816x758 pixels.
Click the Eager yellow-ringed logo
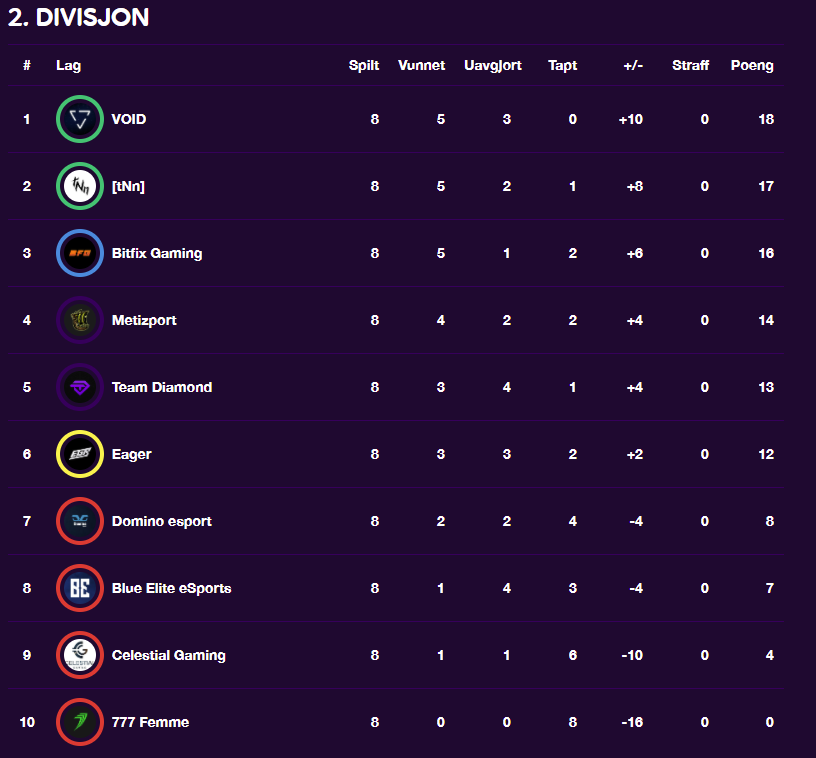pos(80,454)
